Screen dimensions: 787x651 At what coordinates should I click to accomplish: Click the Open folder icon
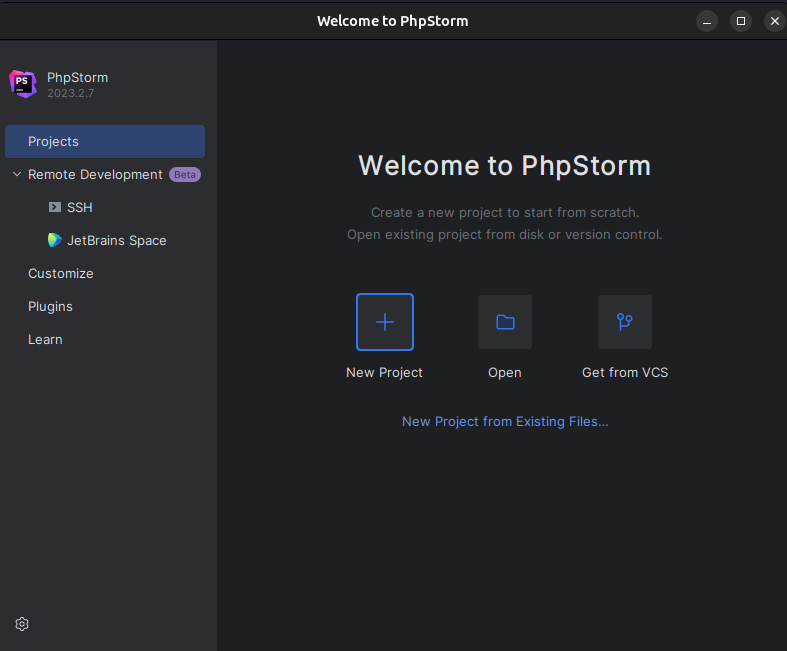505,322
